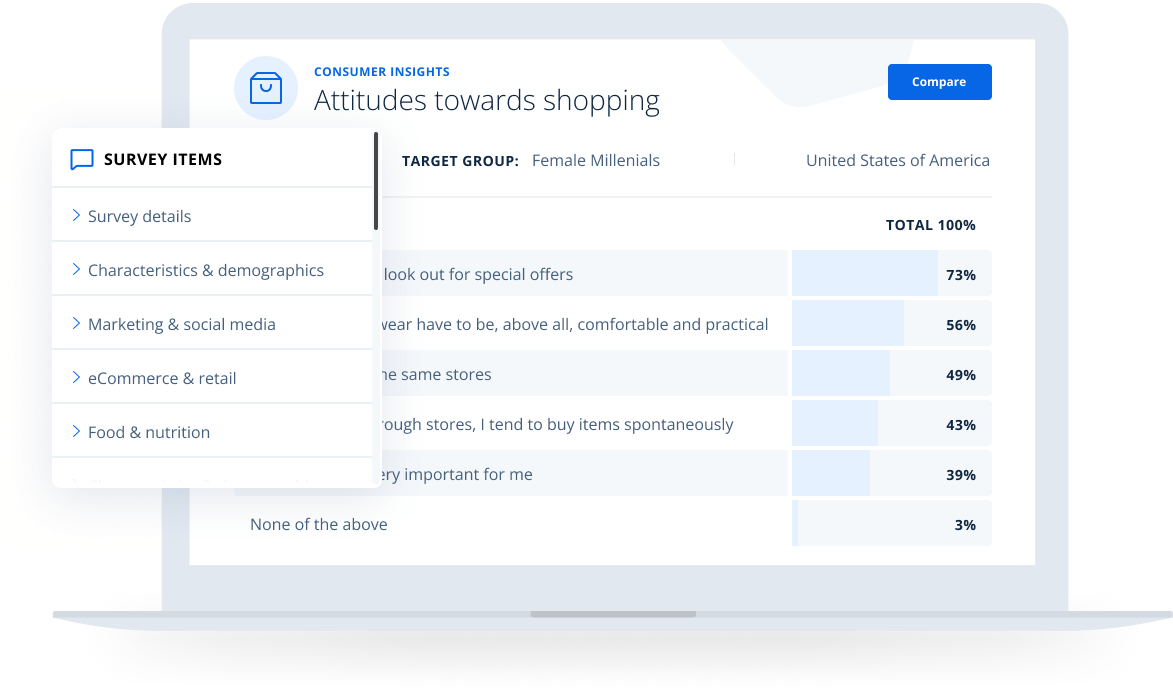Viewport: 1173px width, 692px height.
Task: Select the None of the above row
Action: click(318, 523)
